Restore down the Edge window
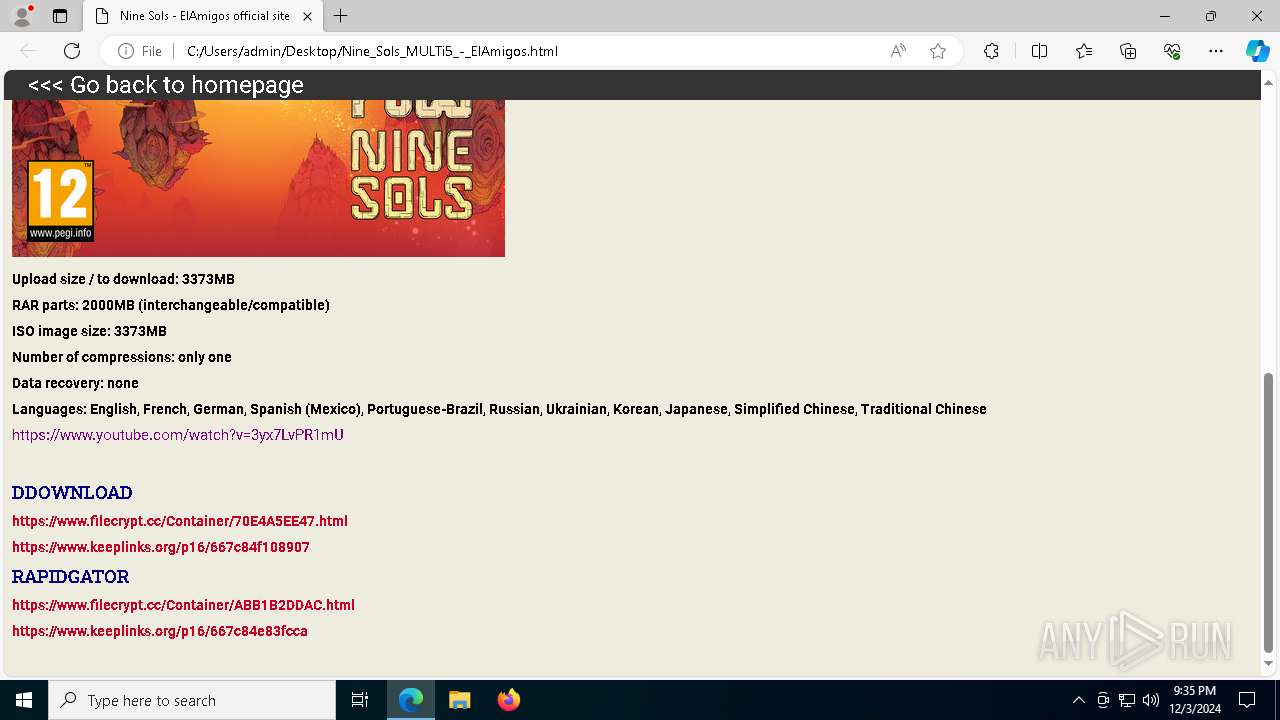The height and width of the screenshot is (720, 1280). pyautogui.click(x=1211, y=16)
